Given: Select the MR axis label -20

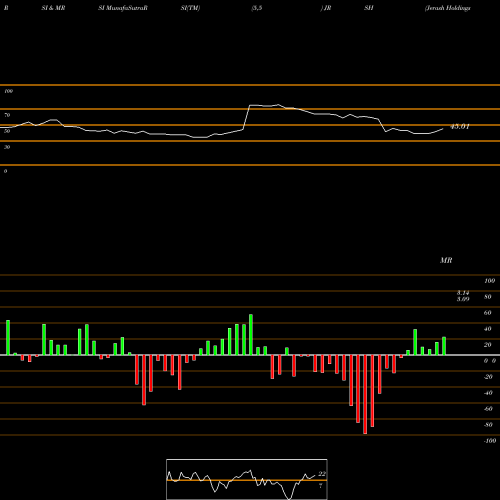Looking at the screenshot, I should tap(488, 377).
